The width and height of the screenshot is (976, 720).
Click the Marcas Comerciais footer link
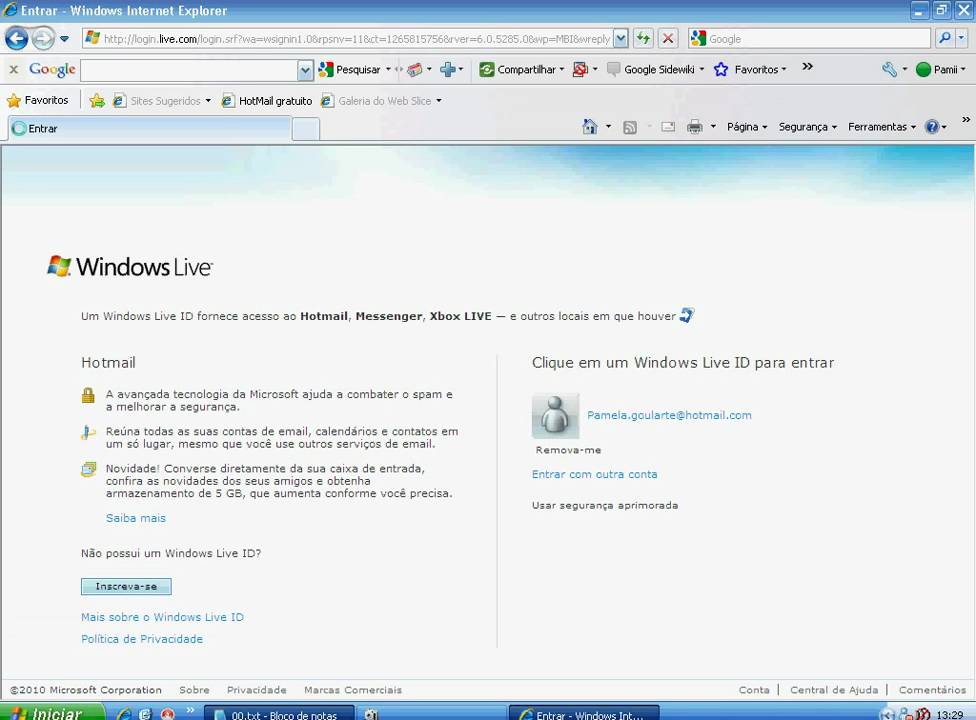coord(353,690)
